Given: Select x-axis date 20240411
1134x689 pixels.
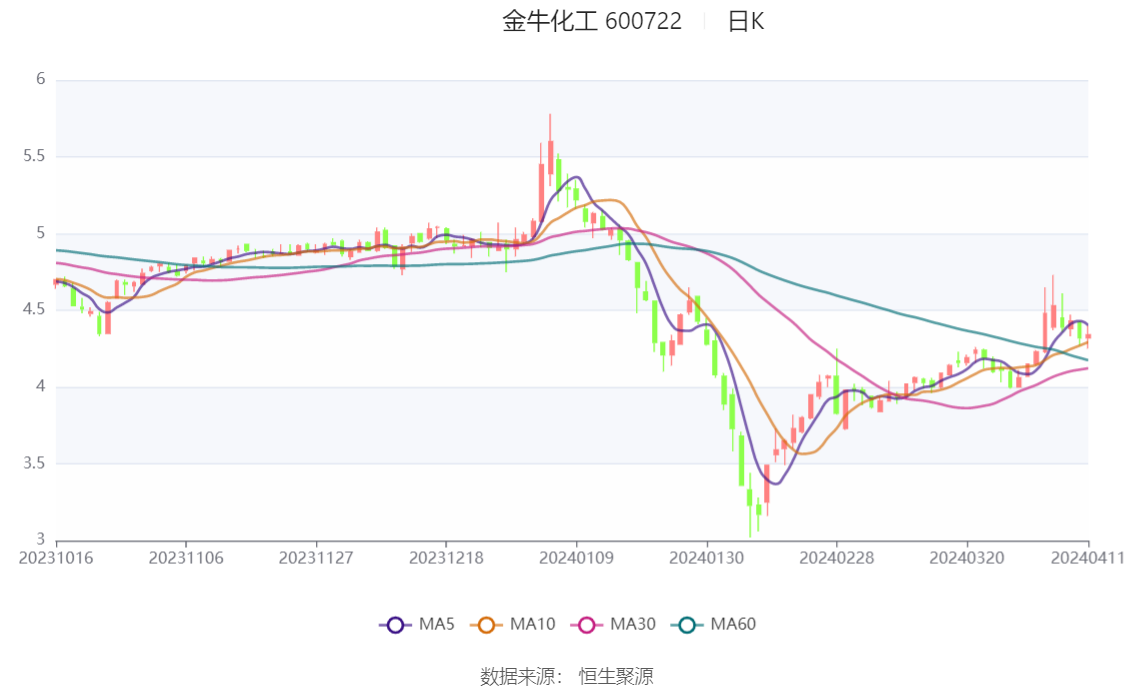Looking at the screenshot, I should click(1088, 558).
